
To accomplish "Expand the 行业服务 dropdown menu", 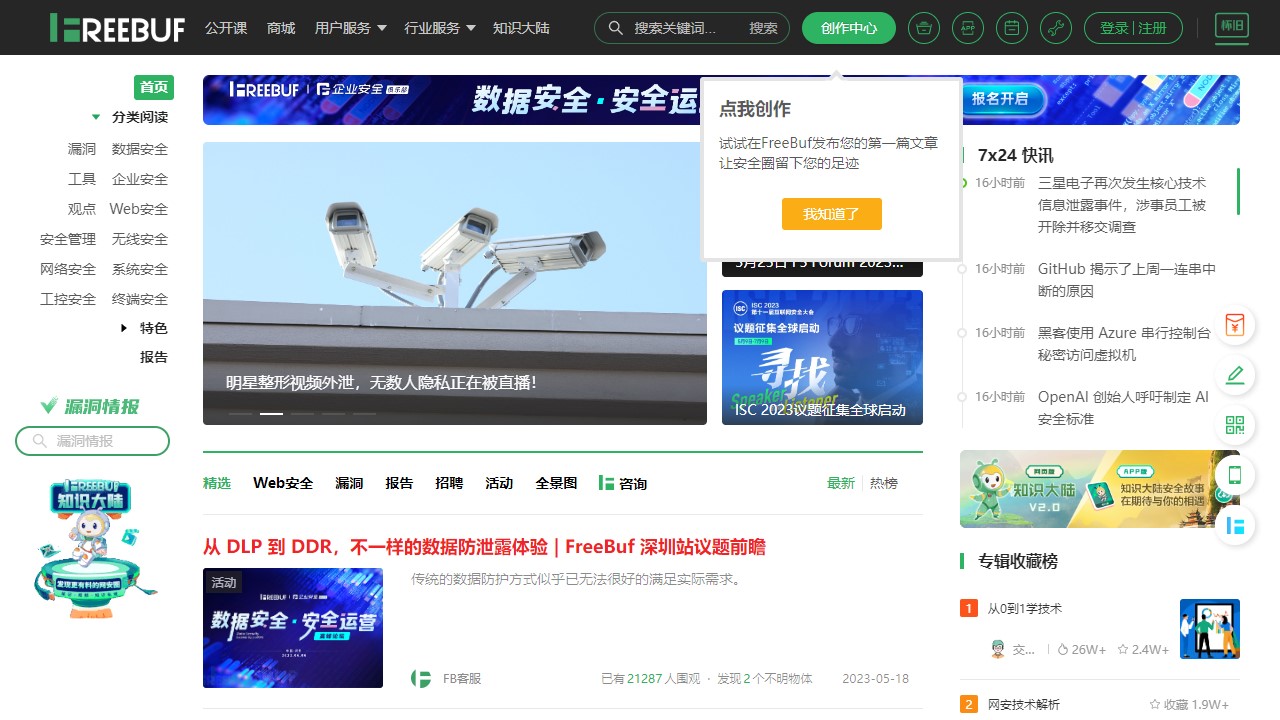I will pos(440,28).
